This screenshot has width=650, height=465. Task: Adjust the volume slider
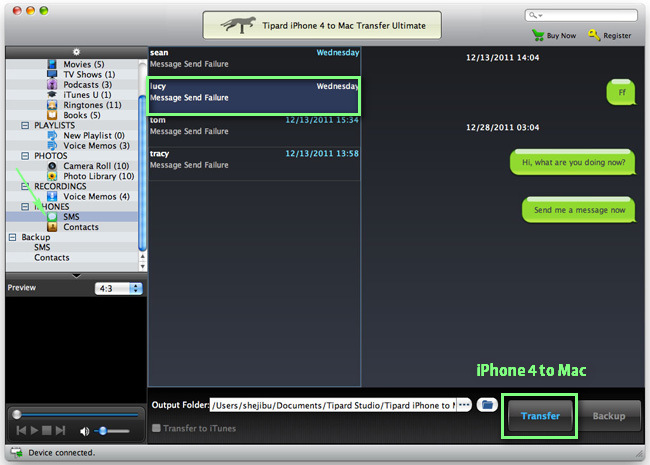112,431
